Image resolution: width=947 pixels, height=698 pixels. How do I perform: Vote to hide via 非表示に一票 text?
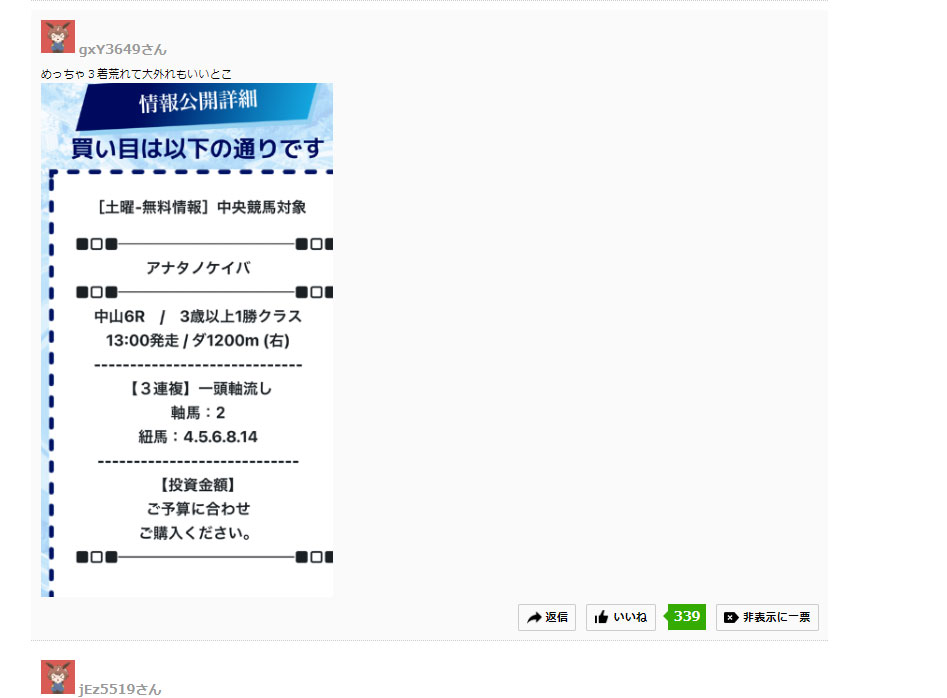(x=776, y=618)
